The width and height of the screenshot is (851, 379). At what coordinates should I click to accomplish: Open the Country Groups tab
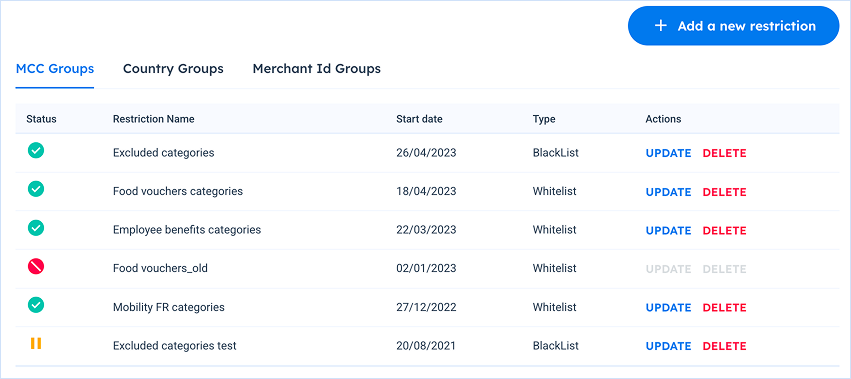[x=173, y=69]
